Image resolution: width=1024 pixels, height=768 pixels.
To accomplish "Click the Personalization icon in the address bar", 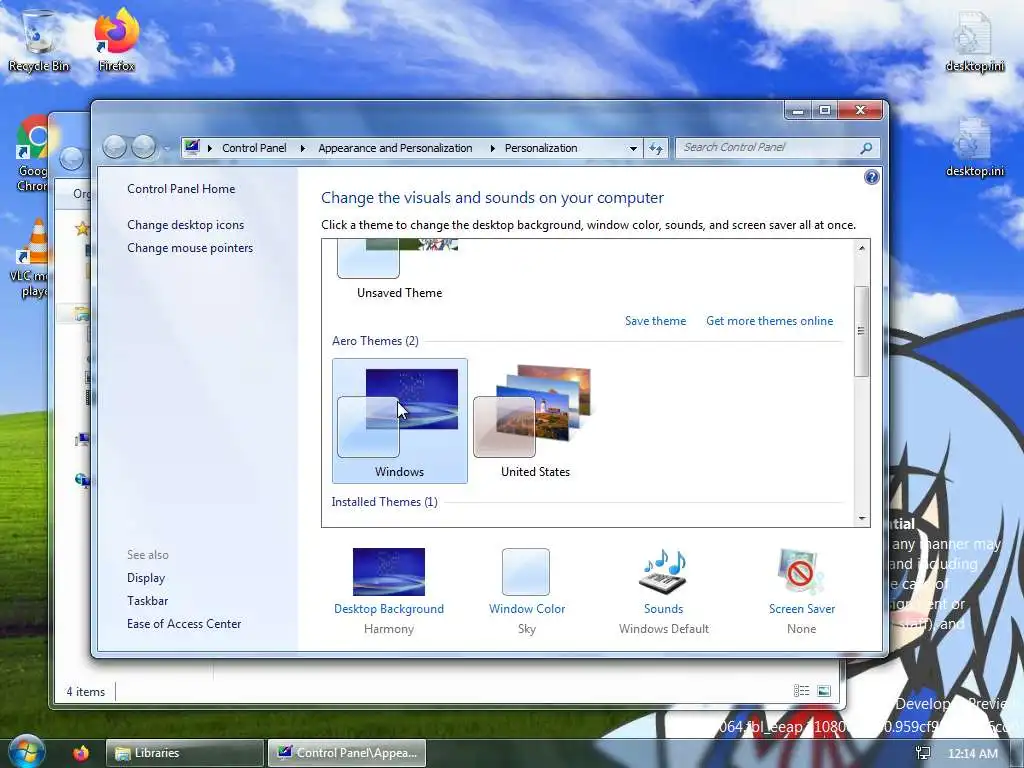I will coord(191,147).
